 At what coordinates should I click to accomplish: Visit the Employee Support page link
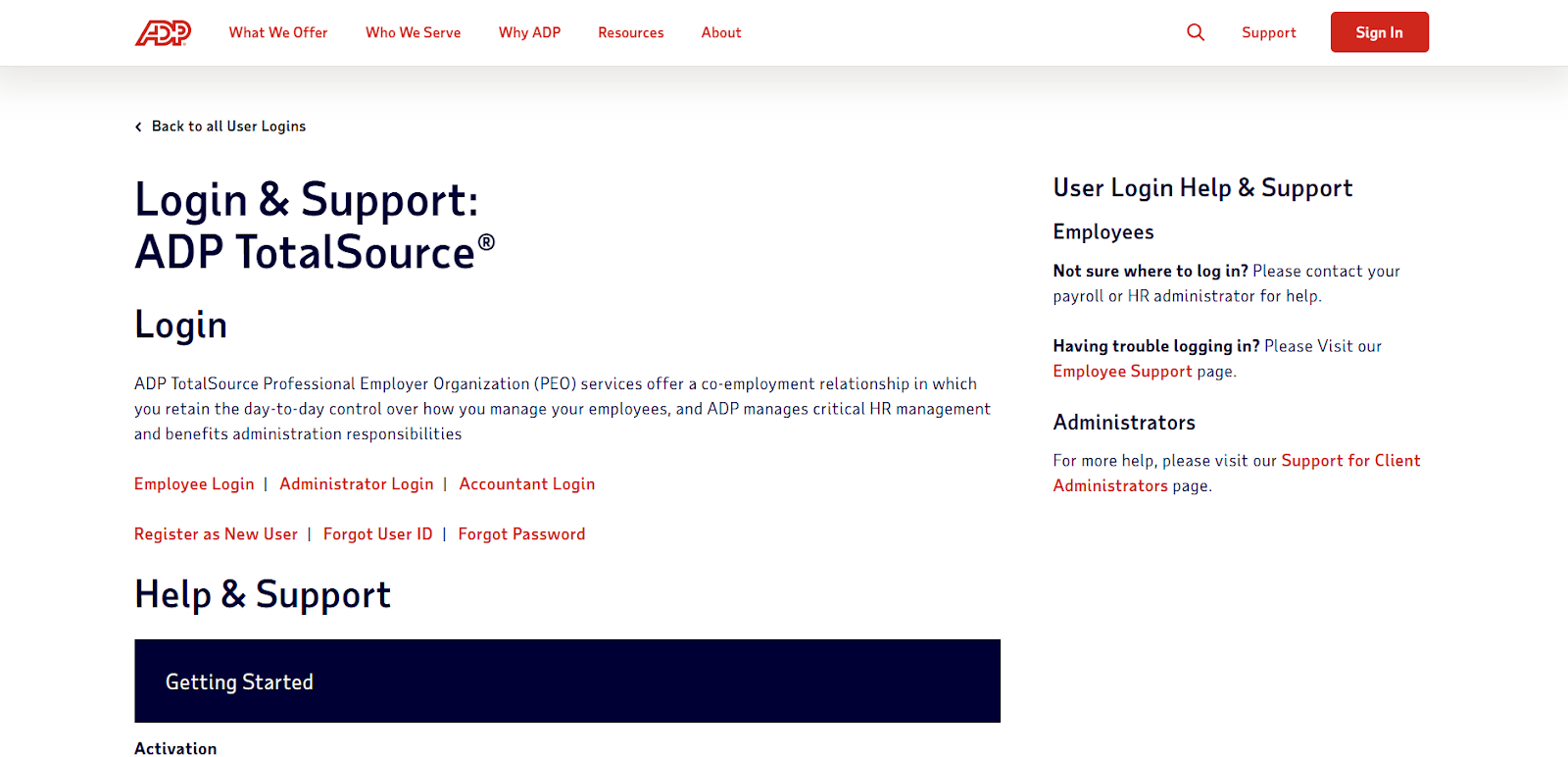click(1122, 372)
